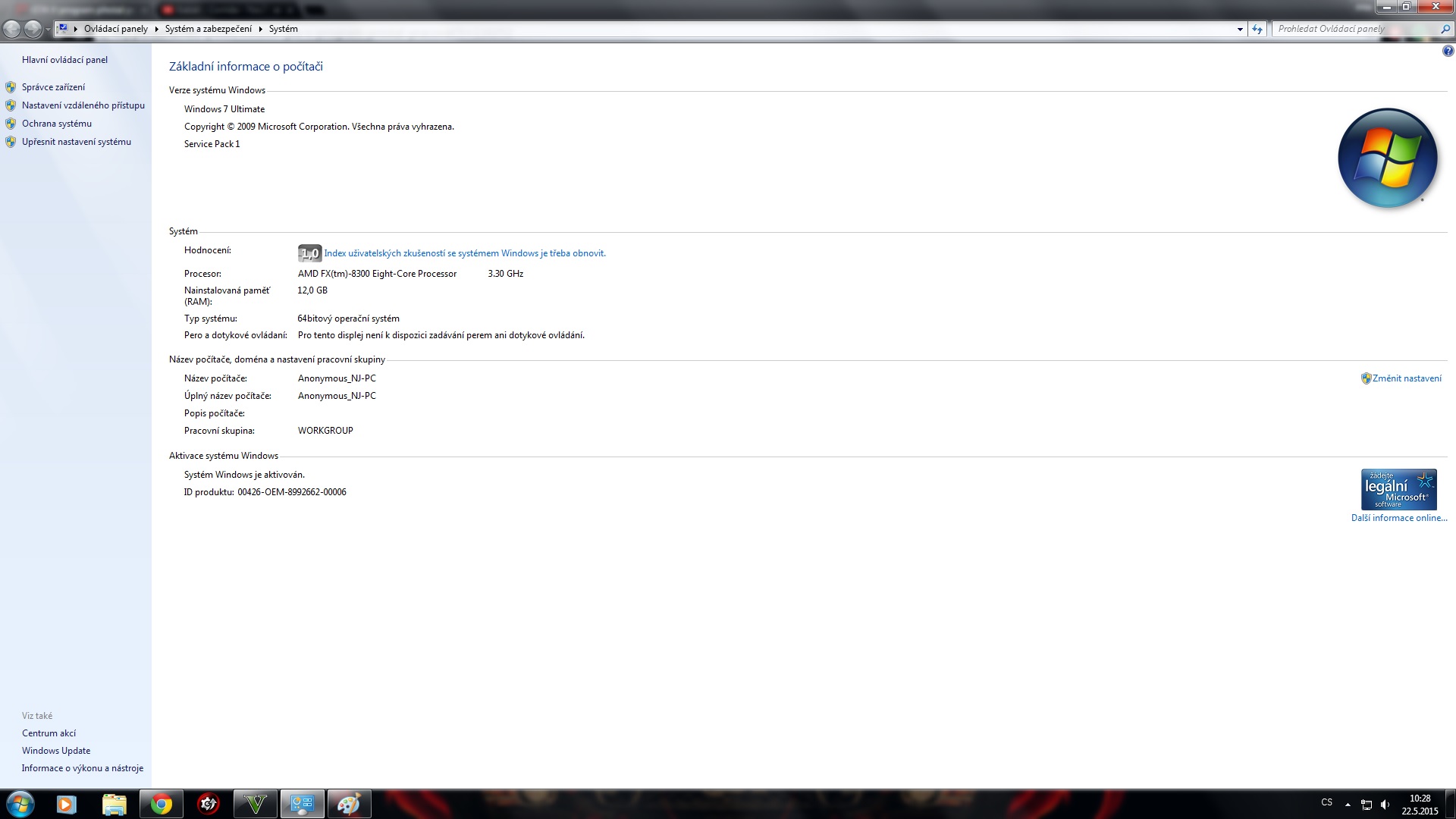Show hidden tray icons arrow
This screenshot has height=819, width=1456.
click(x=1348, y=804)
